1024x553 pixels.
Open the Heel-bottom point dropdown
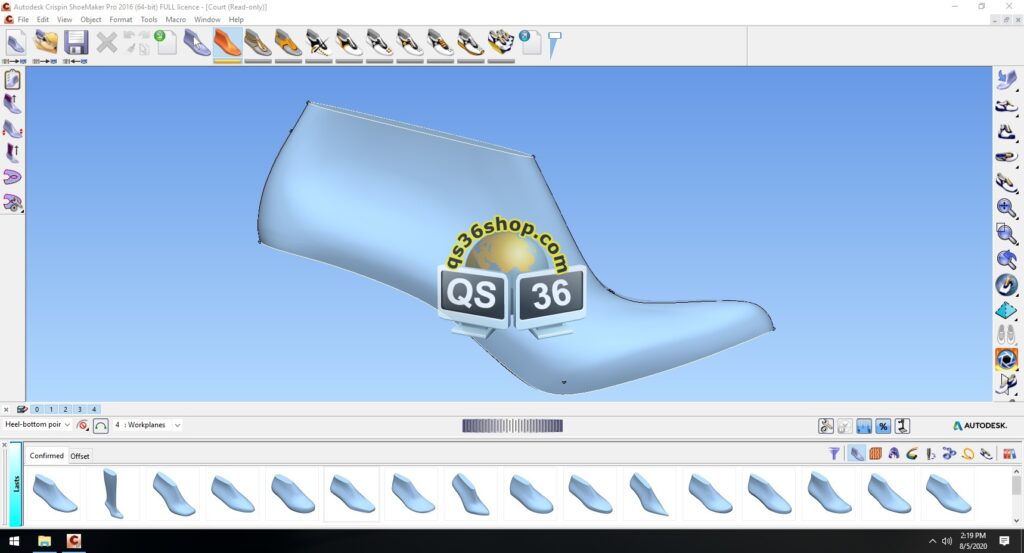coord(37,424)
